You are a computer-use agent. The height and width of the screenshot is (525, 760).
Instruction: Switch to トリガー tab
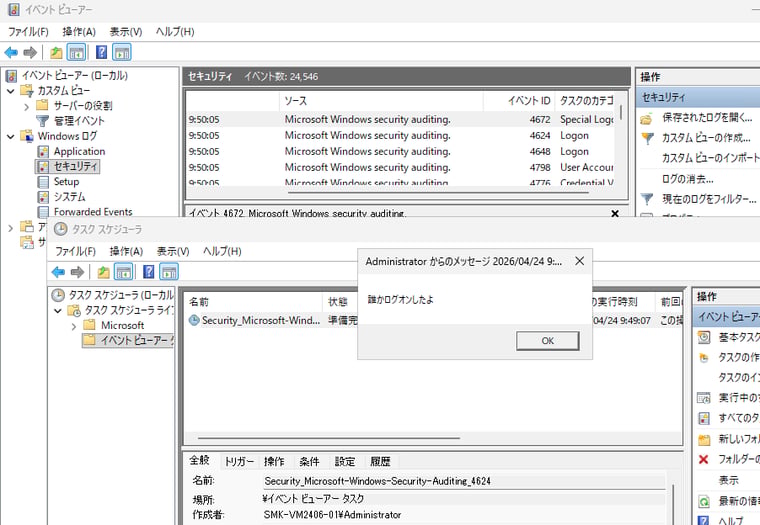[x=239, y=462]
